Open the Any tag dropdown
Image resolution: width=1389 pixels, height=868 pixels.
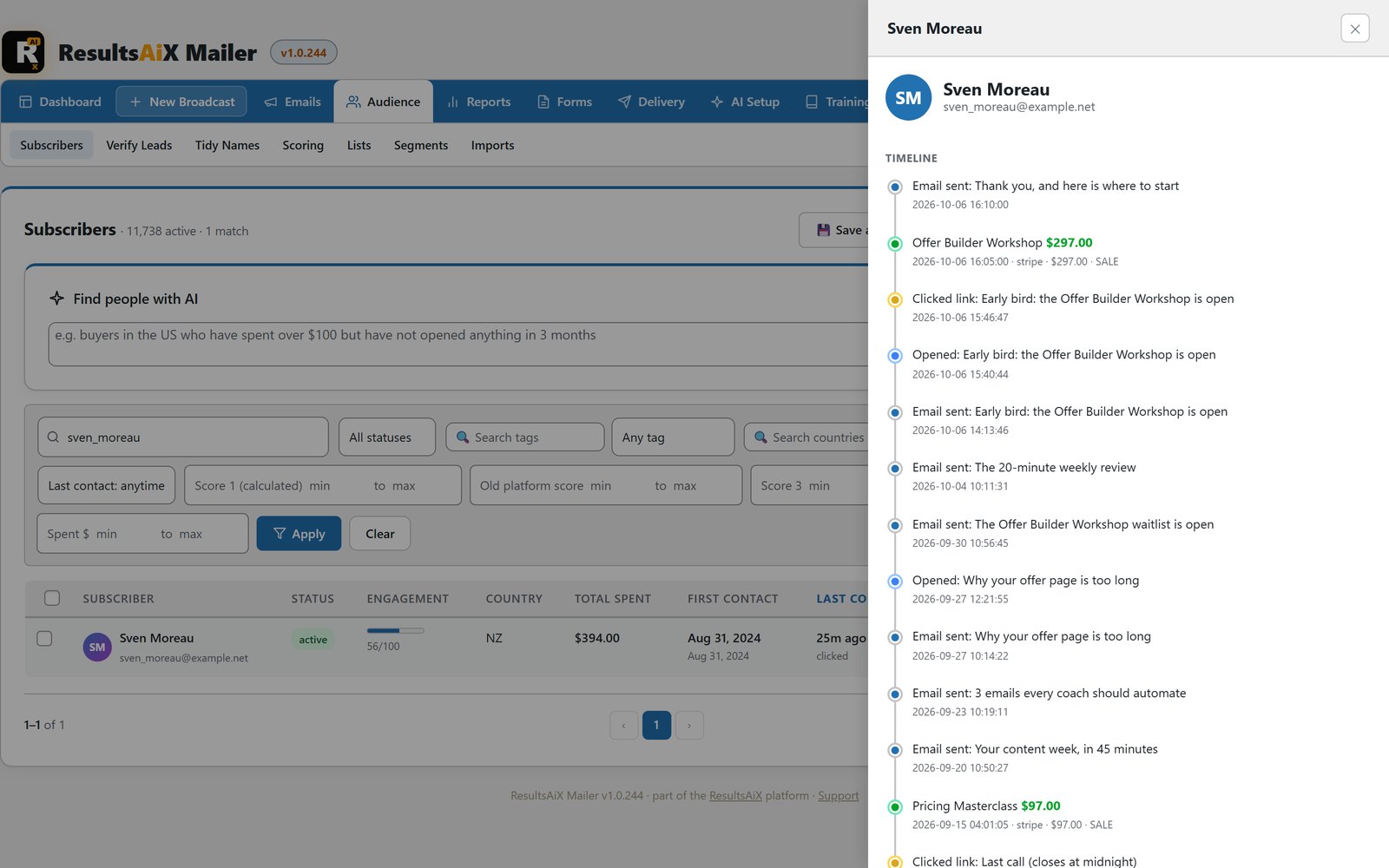pos(673,437)
